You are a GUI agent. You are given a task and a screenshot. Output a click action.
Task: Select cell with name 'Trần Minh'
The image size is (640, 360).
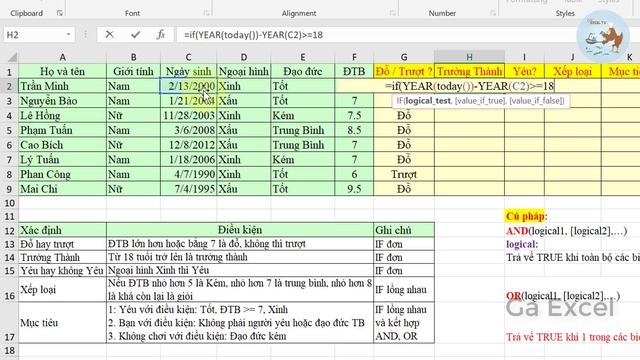[x=62, y=86]
